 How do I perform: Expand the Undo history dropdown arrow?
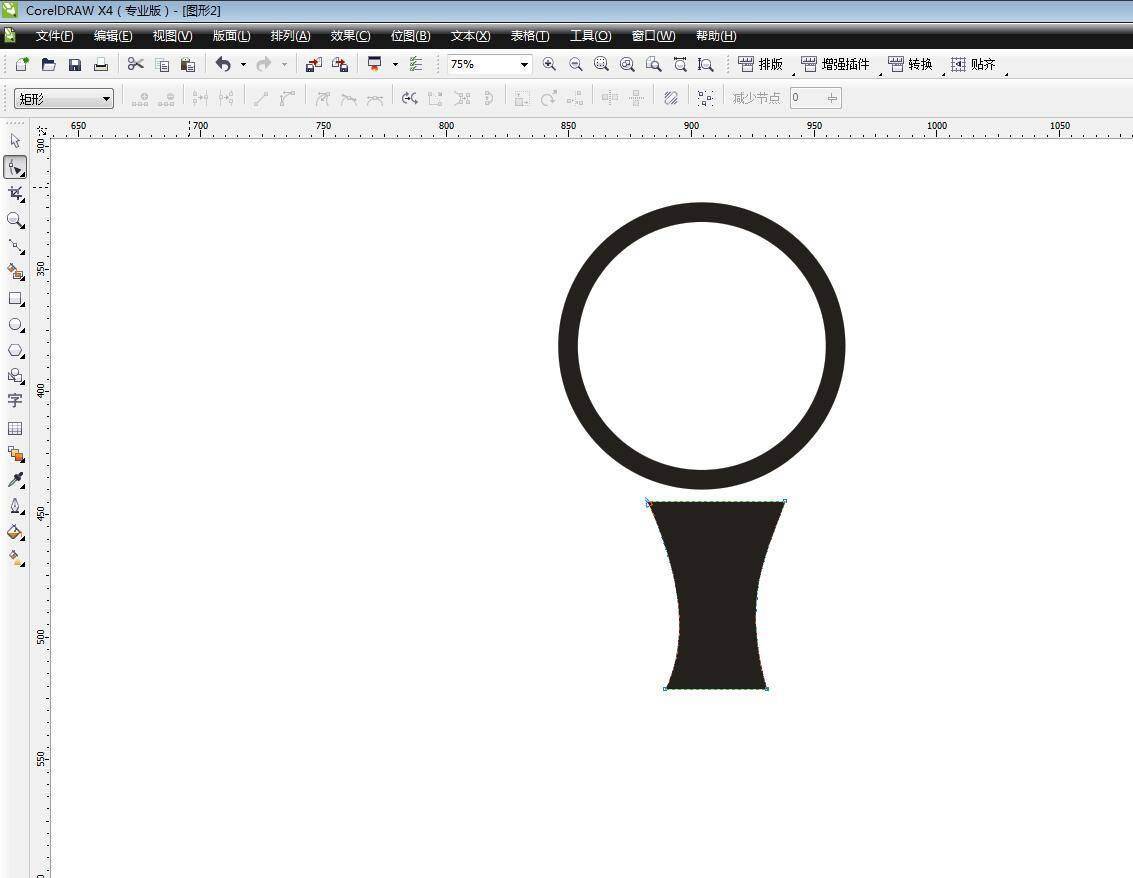pyautogui.click(x=243, y=64)
